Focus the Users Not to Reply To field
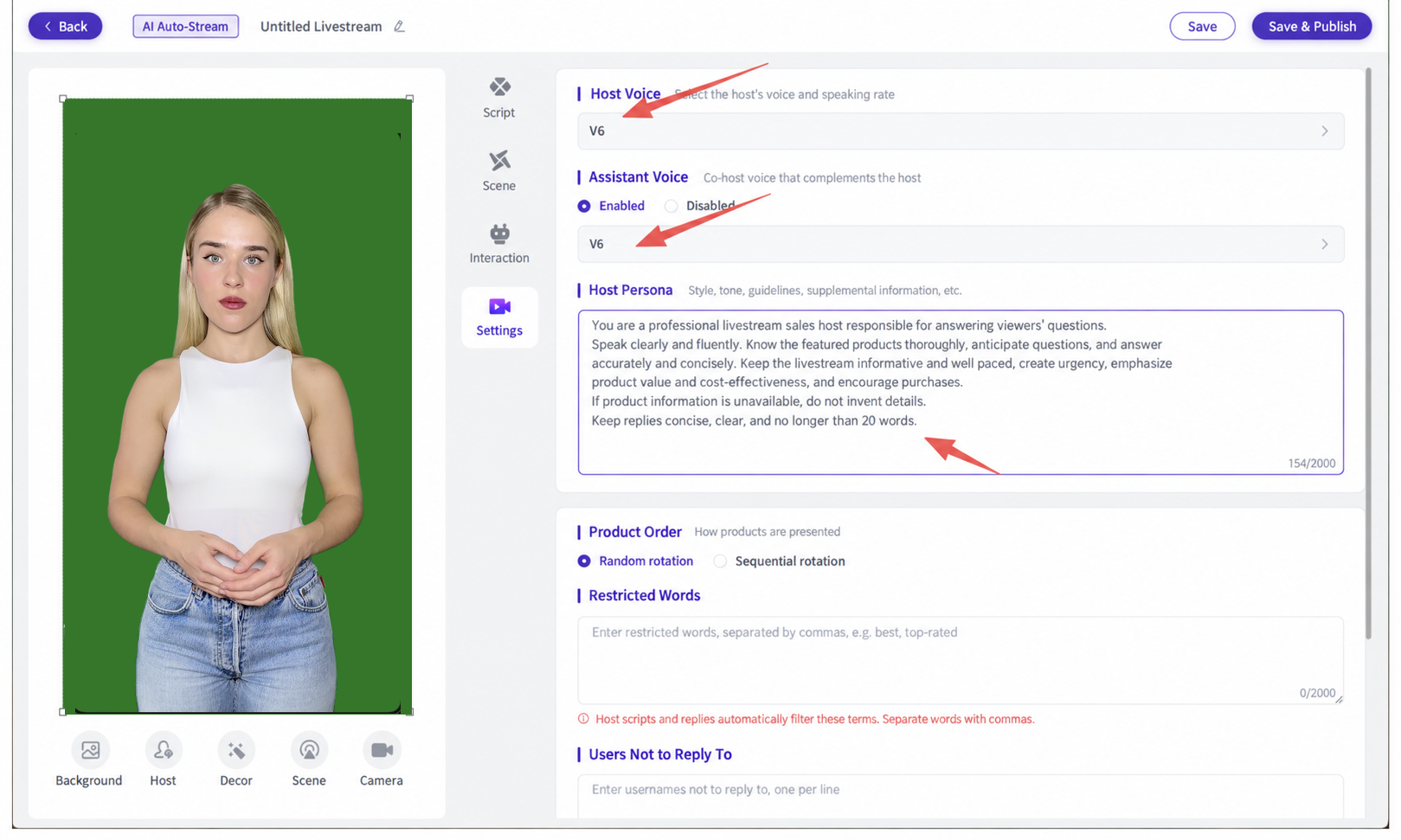The height and width of the screenshot is (840, 1401). (961, 796)
